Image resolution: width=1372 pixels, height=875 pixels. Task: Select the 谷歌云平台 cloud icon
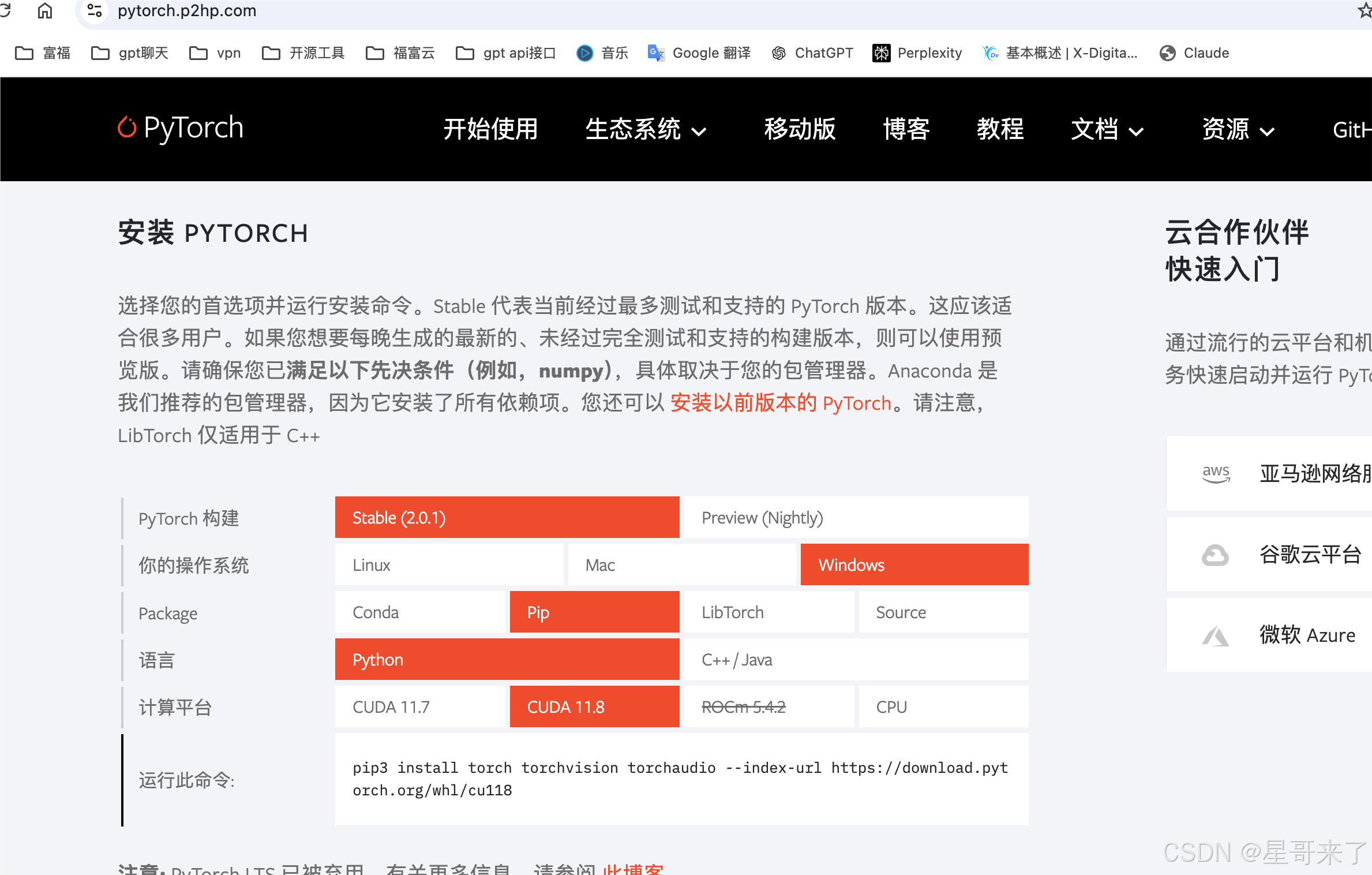click(1216, 555)
